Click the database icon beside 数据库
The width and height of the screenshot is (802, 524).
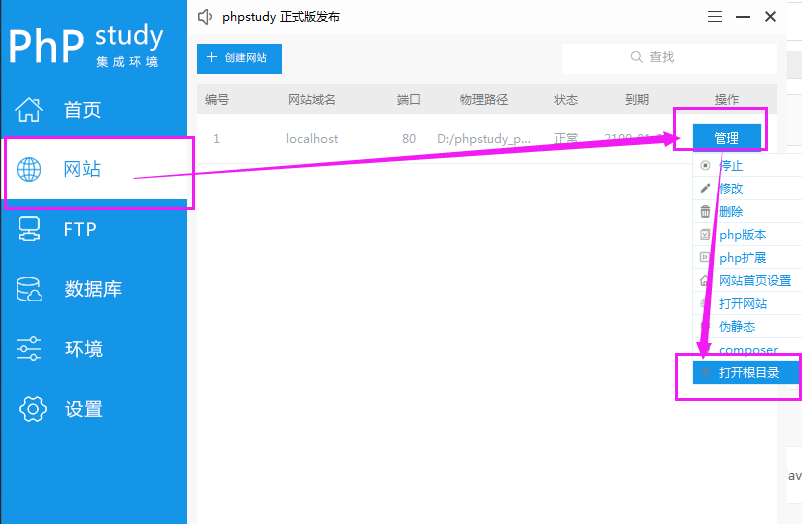[29, 289]
